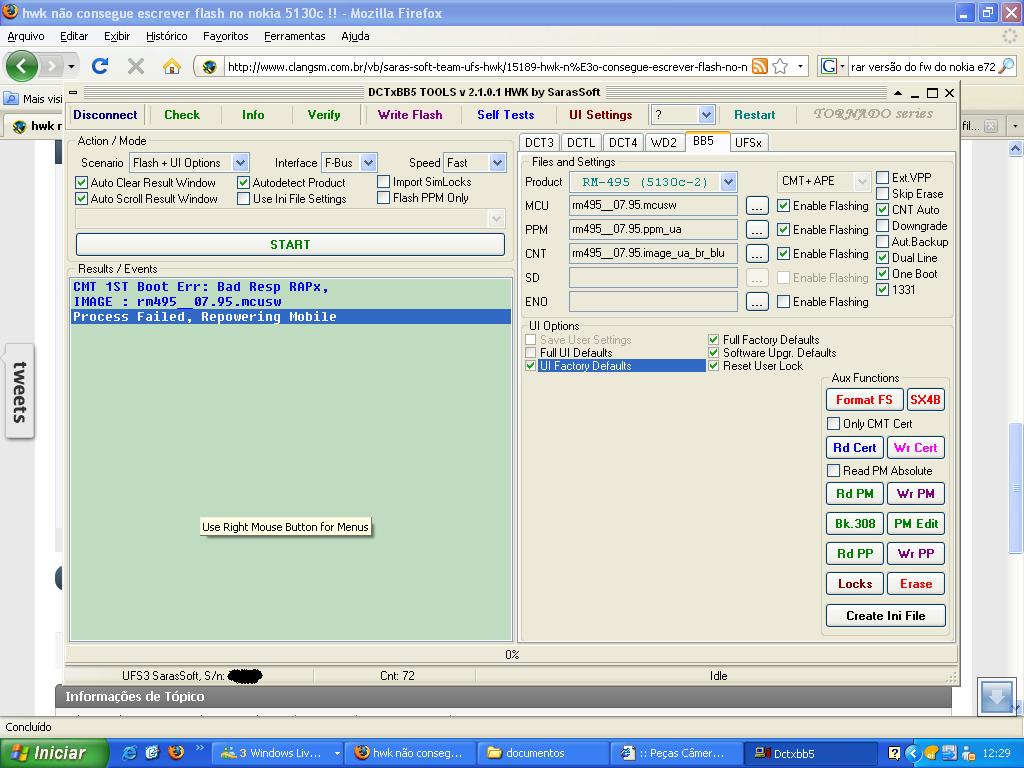Open the Firefox tab list dropdown
This screenshot has height=768, width=1024.
tap(1014, 125)
